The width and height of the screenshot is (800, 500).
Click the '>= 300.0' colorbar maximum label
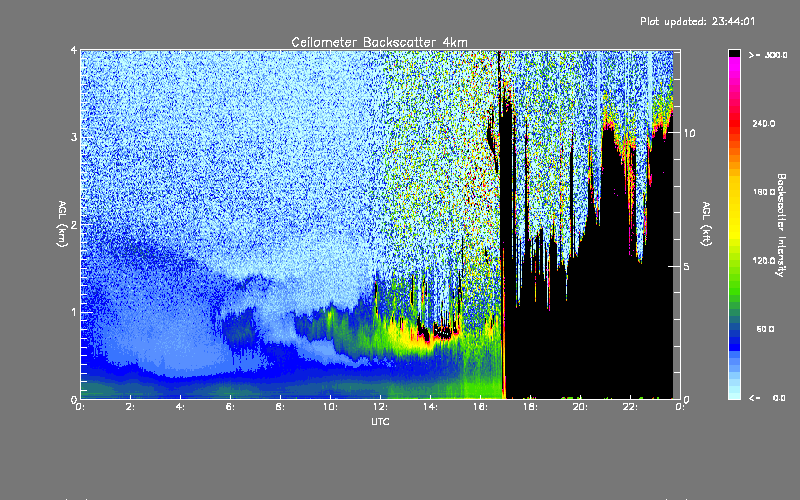[768, 55]
